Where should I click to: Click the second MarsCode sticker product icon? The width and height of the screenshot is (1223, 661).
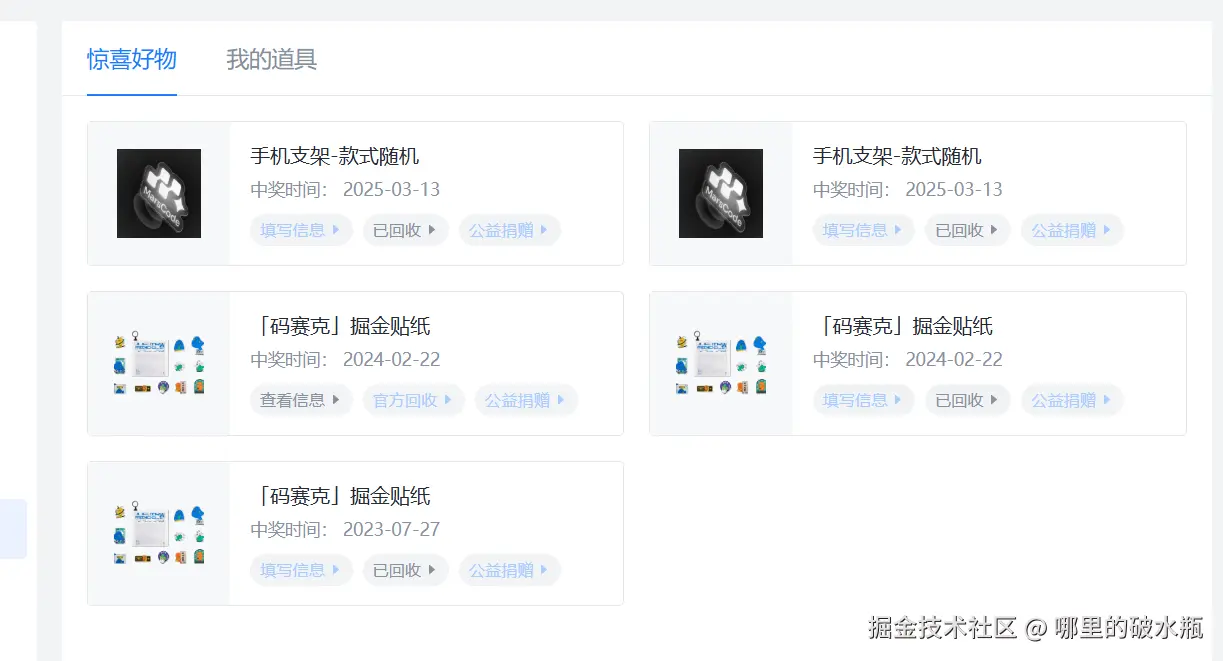[721, 360]
